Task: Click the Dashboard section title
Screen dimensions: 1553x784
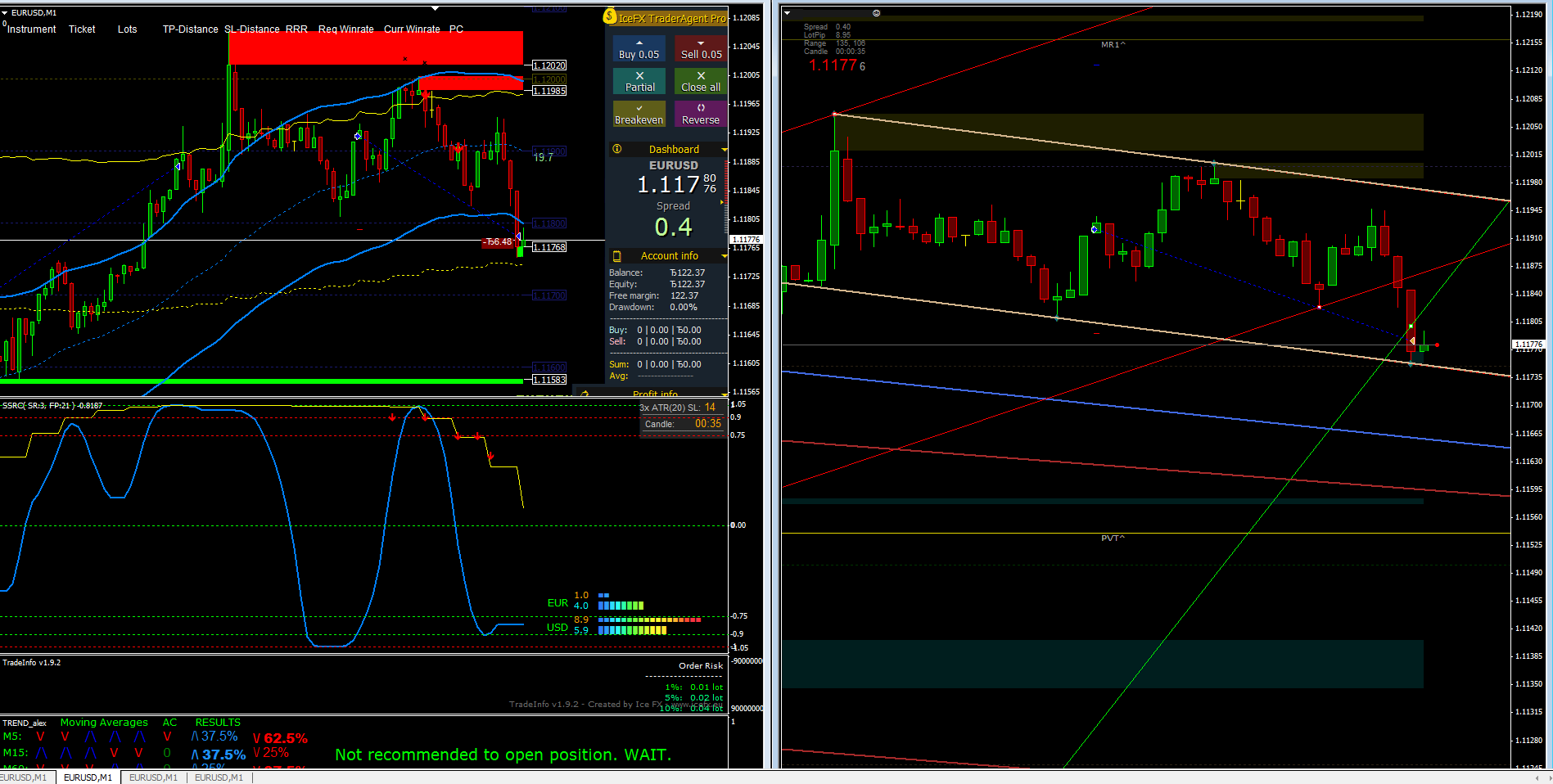Action: click(x=674, y=150)
